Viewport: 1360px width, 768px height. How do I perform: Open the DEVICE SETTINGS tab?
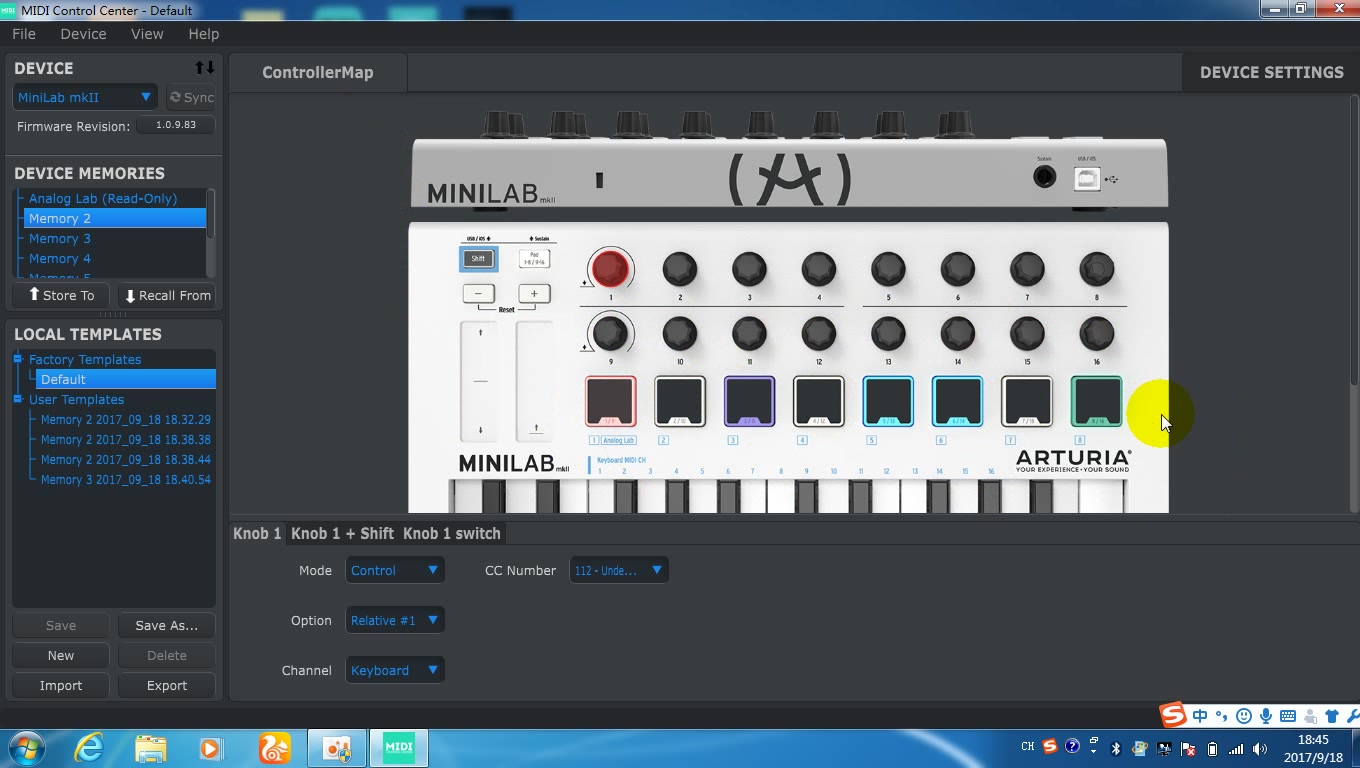point(1271,72)
